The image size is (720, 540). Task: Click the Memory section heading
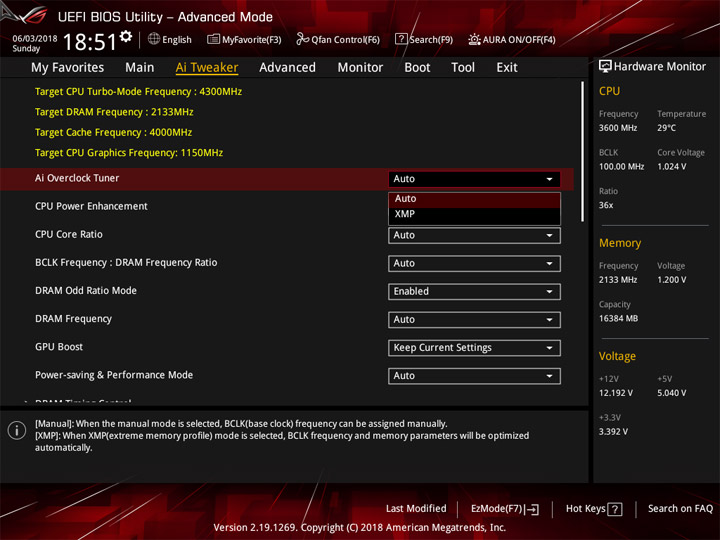click(620, 243)
